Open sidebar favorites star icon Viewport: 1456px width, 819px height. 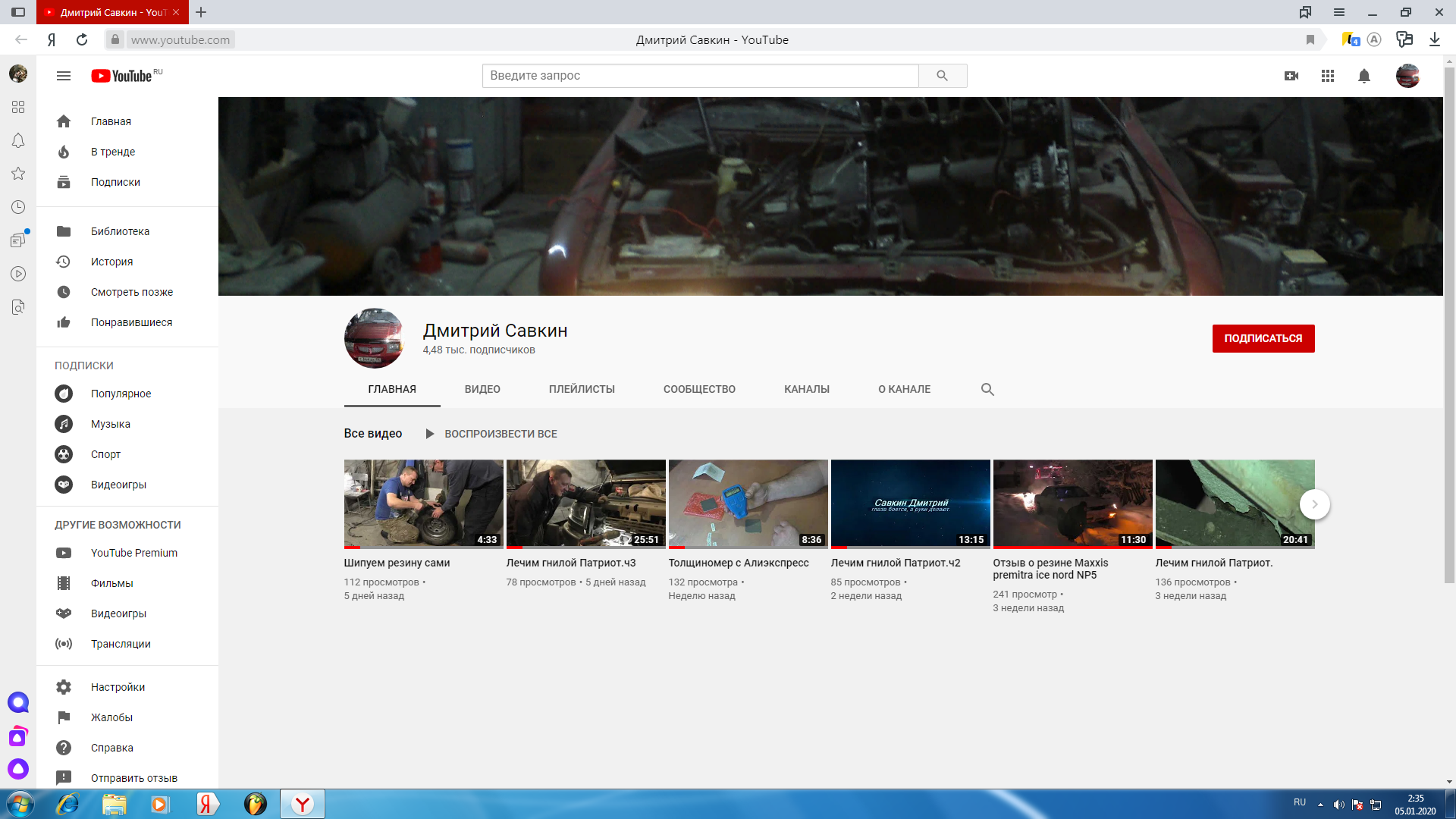(x=18, y=174)
